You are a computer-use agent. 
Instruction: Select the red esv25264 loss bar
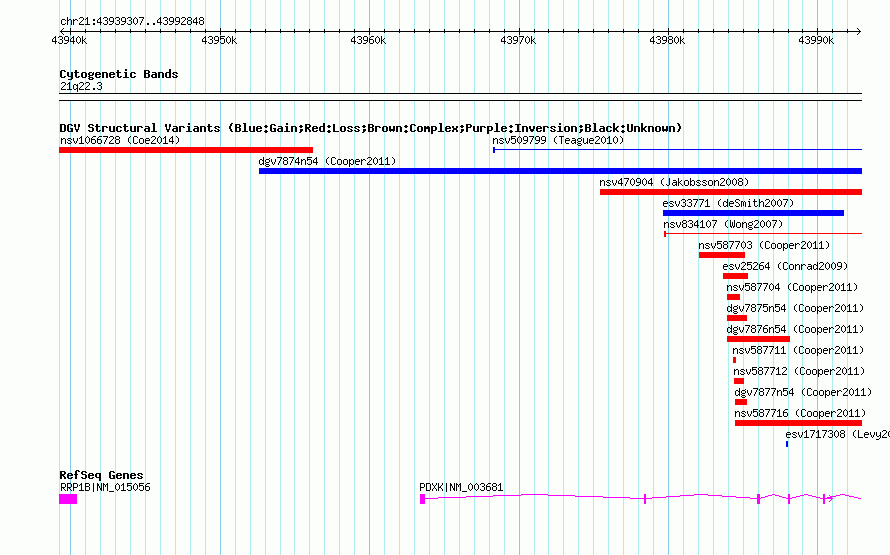click(x=735, y=276)
